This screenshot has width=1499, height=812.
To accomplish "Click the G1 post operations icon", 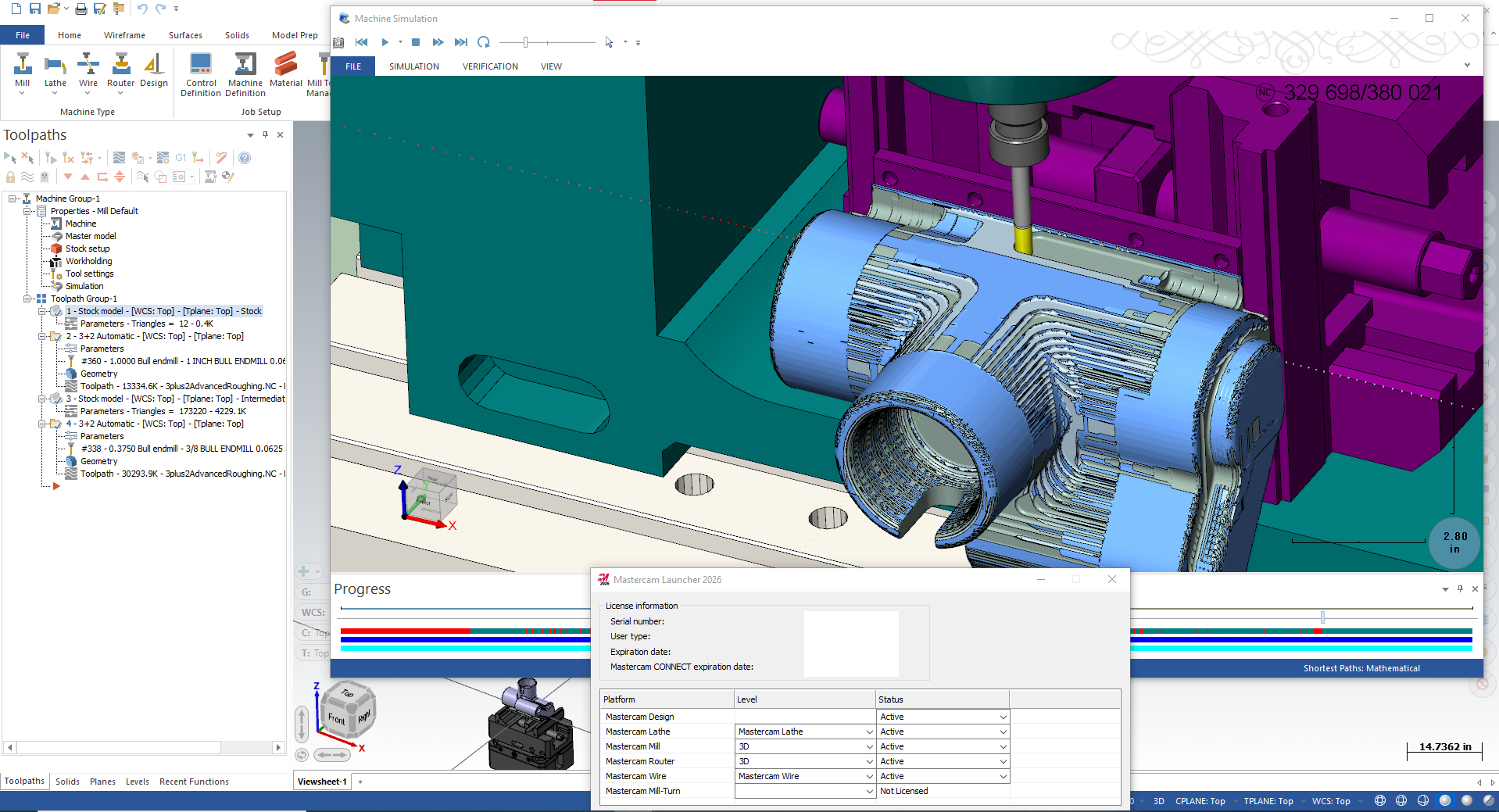I will tap(181, 158).
